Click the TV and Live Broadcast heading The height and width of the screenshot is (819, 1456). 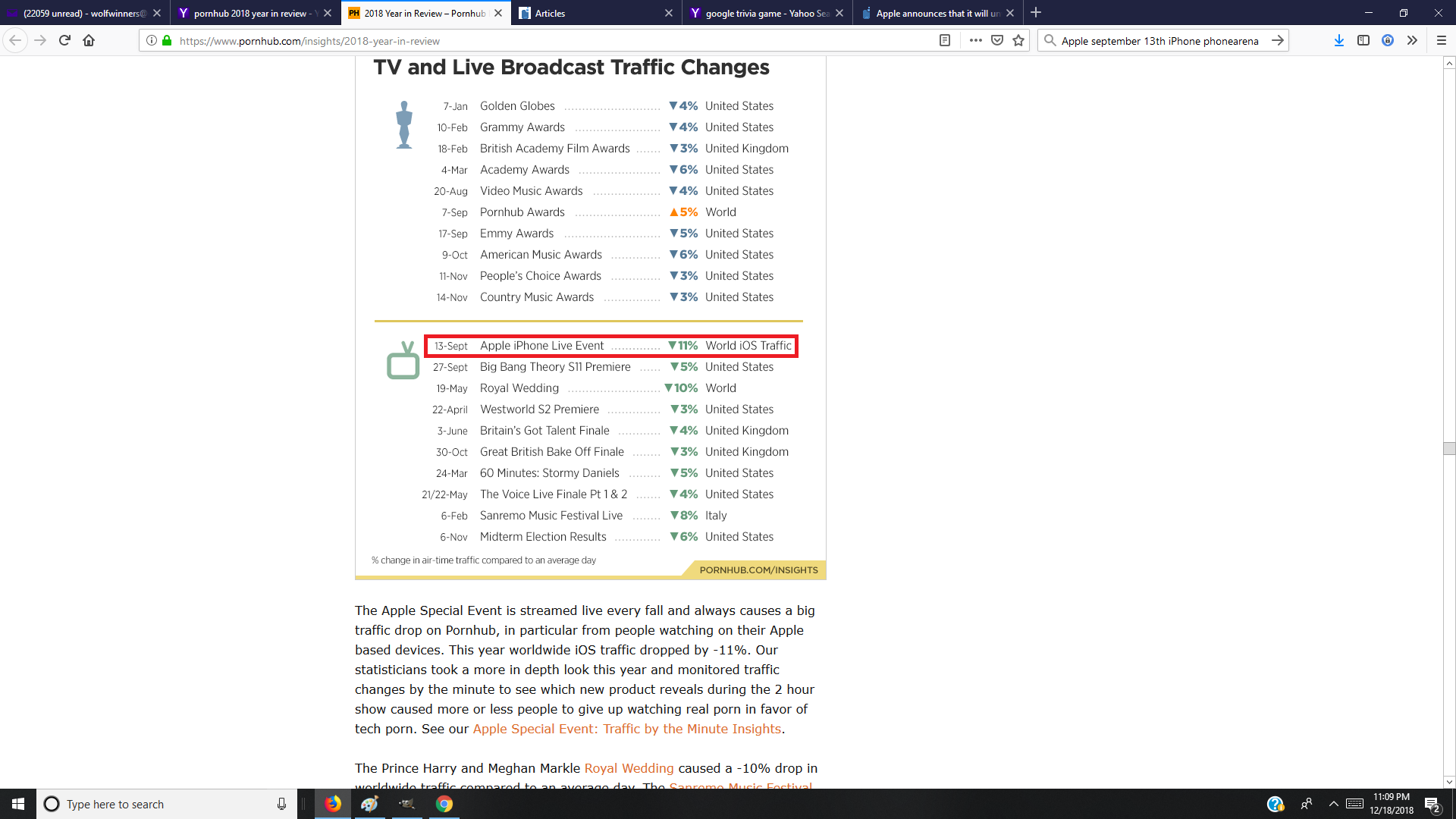tap(571, 67)
